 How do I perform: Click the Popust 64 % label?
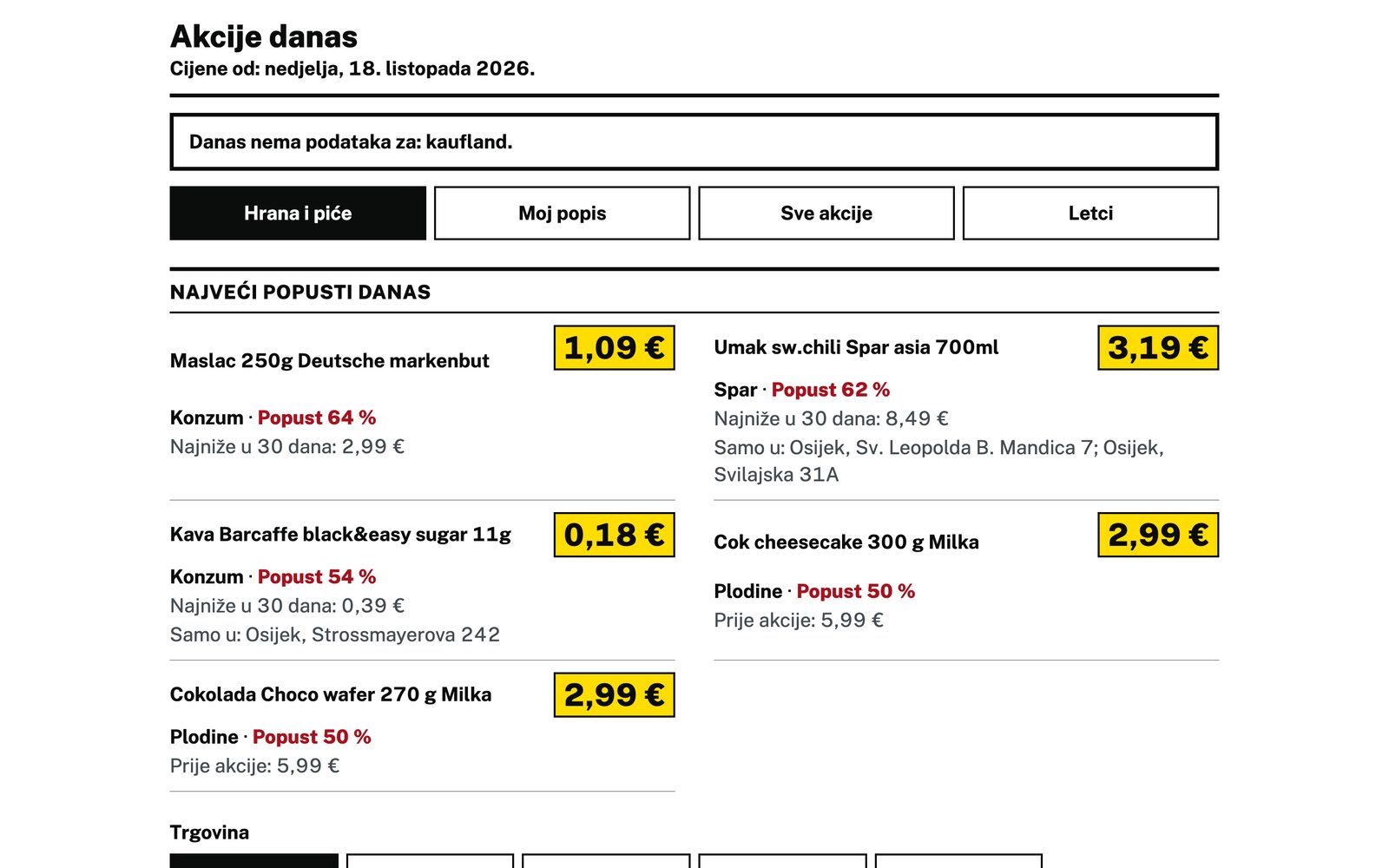point(317,418)
